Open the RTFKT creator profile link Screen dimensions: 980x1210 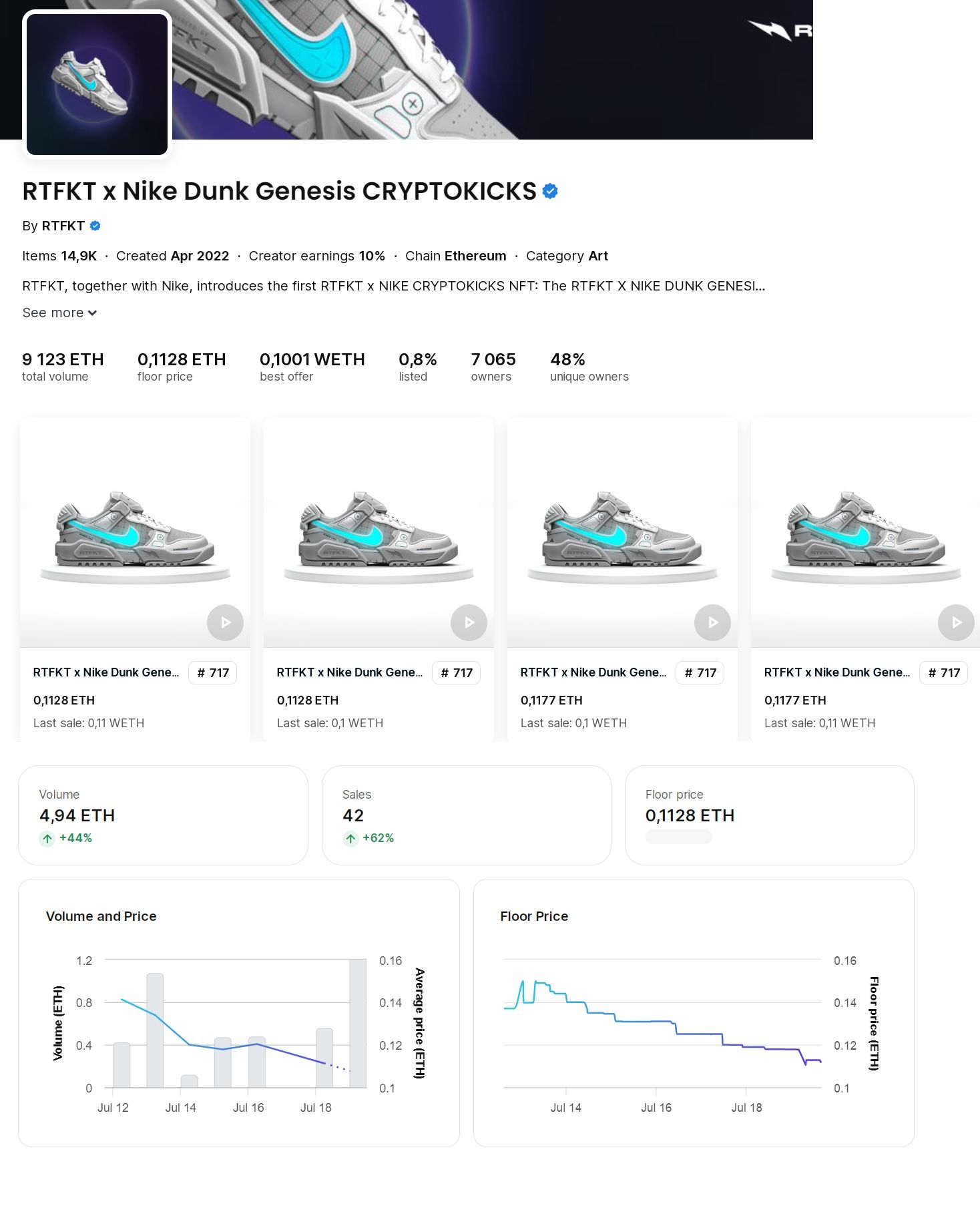pyautogui.click(x=63, y=226)
